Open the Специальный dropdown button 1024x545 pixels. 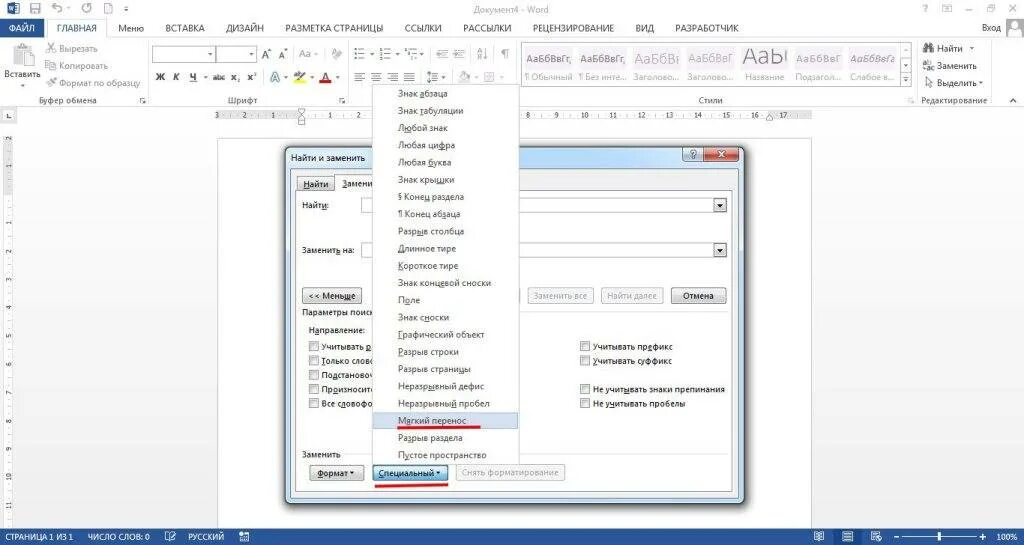410,473
